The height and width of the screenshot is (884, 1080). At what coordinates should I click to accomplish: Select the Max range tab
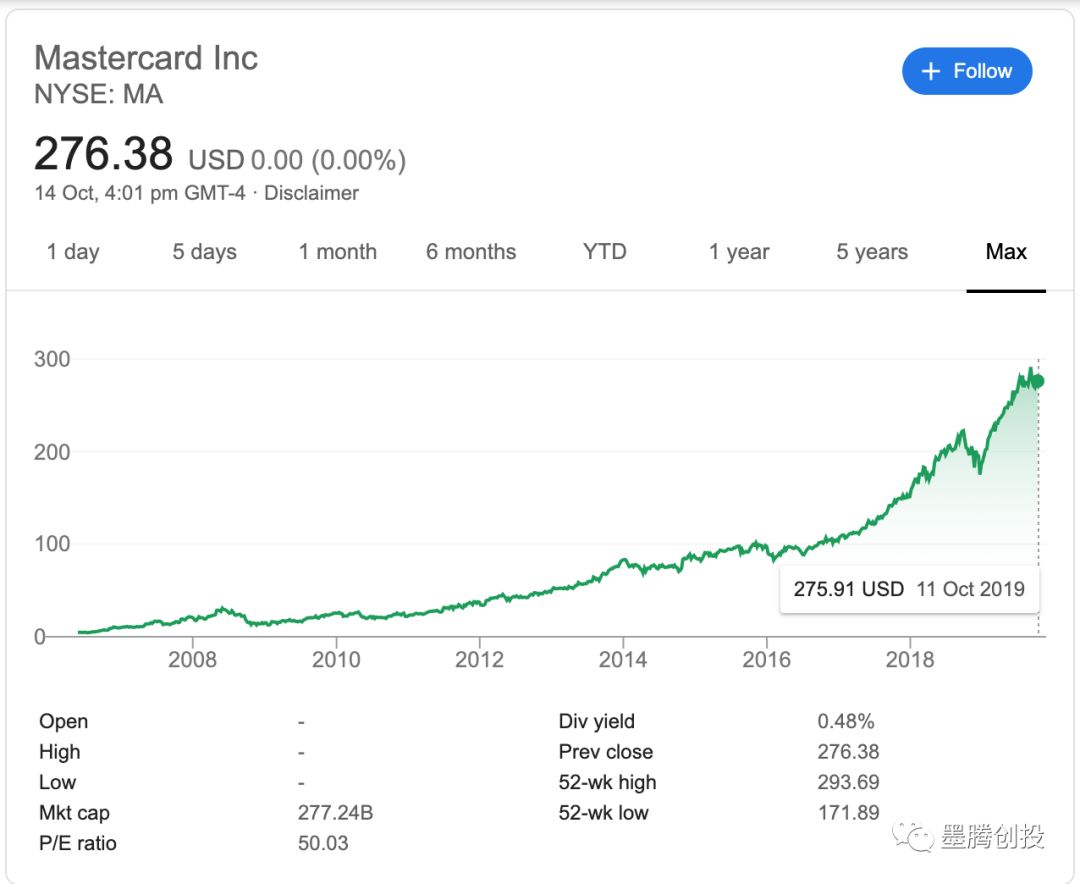point(1006,252)
